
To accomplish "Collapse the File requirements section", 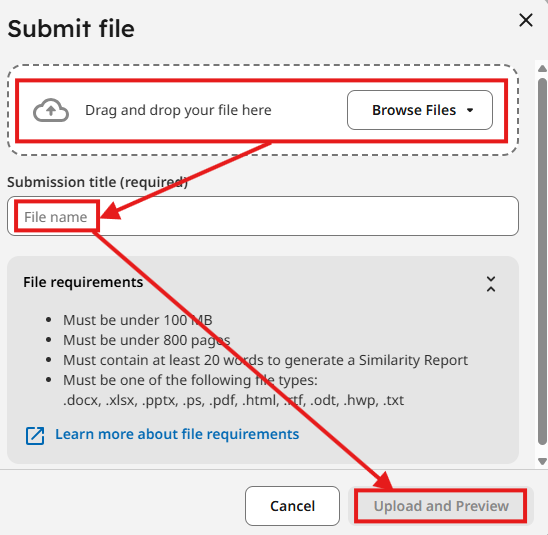I will pyautogui.click(x=491, y=284).
